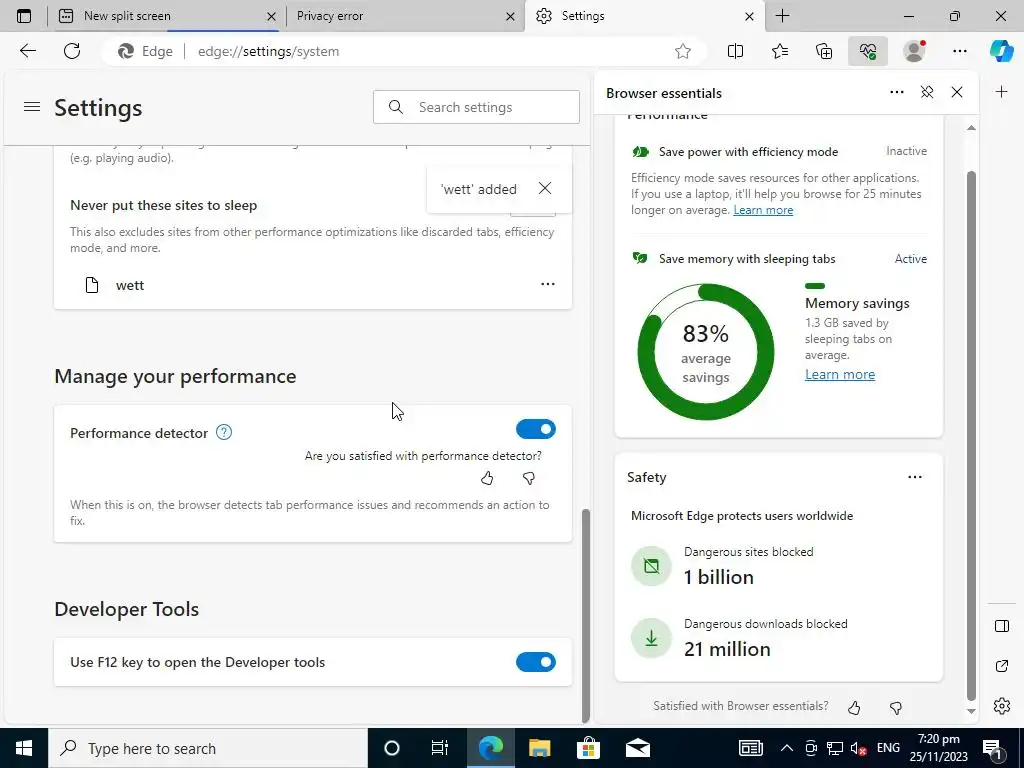Close the Privacy error tab
The height and width of the screenshot is (768, 1024).
pos(510,16)
